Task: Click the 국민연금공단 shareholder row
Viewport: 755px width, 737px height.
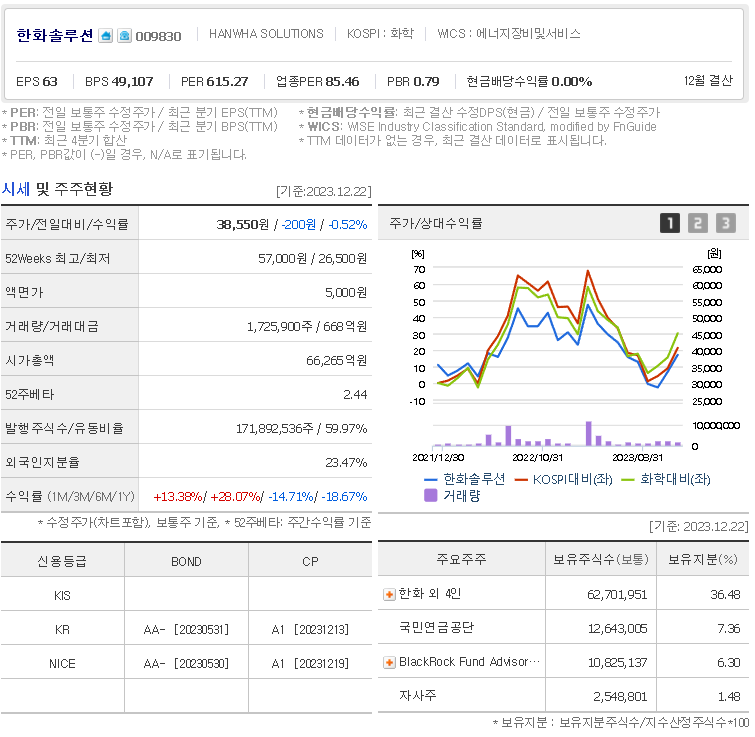Action: pos(563,628)
